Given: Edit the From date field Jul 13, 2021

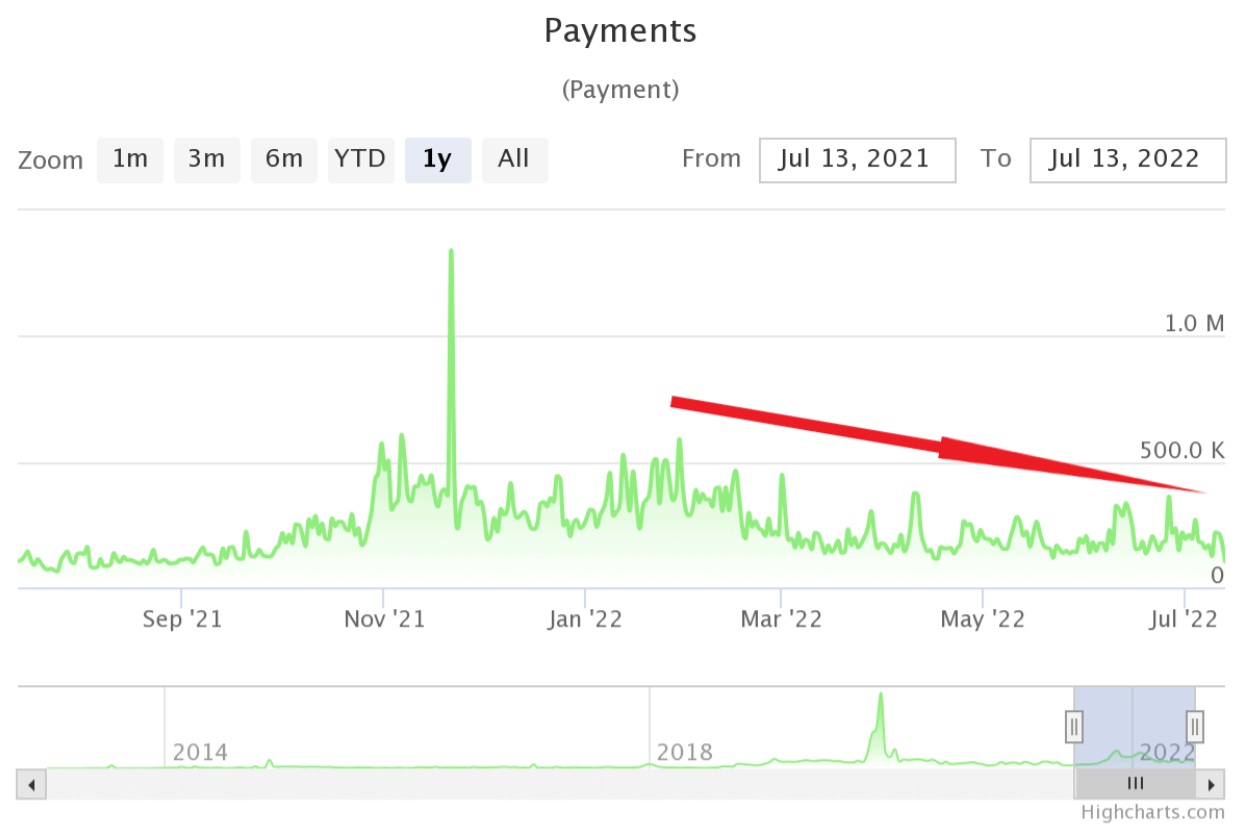Looking at the screenshot, I should coord(858,160).
